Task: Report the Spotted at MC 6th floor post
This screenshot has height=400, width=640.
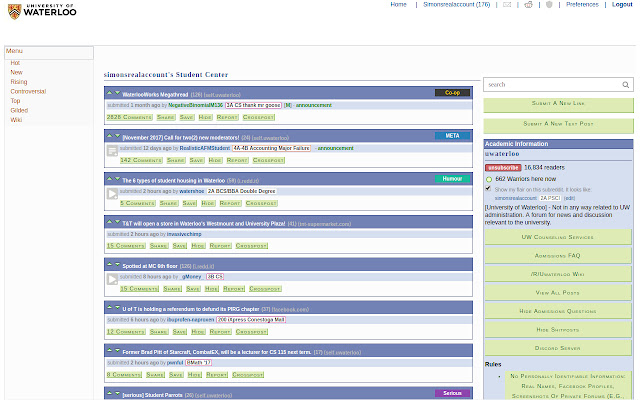Action: (234, 289)
